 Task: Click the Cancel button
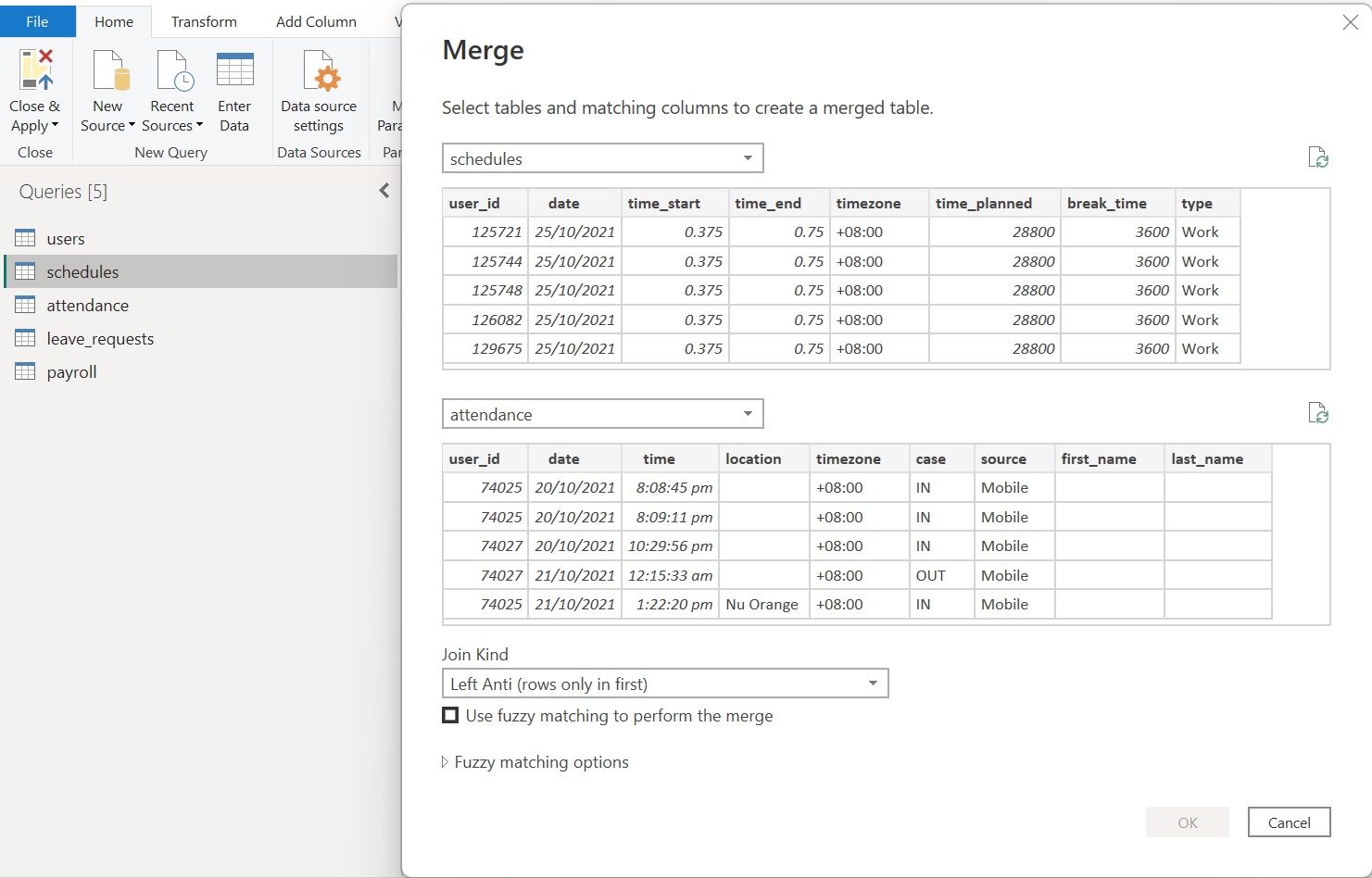coord(1289,822)
